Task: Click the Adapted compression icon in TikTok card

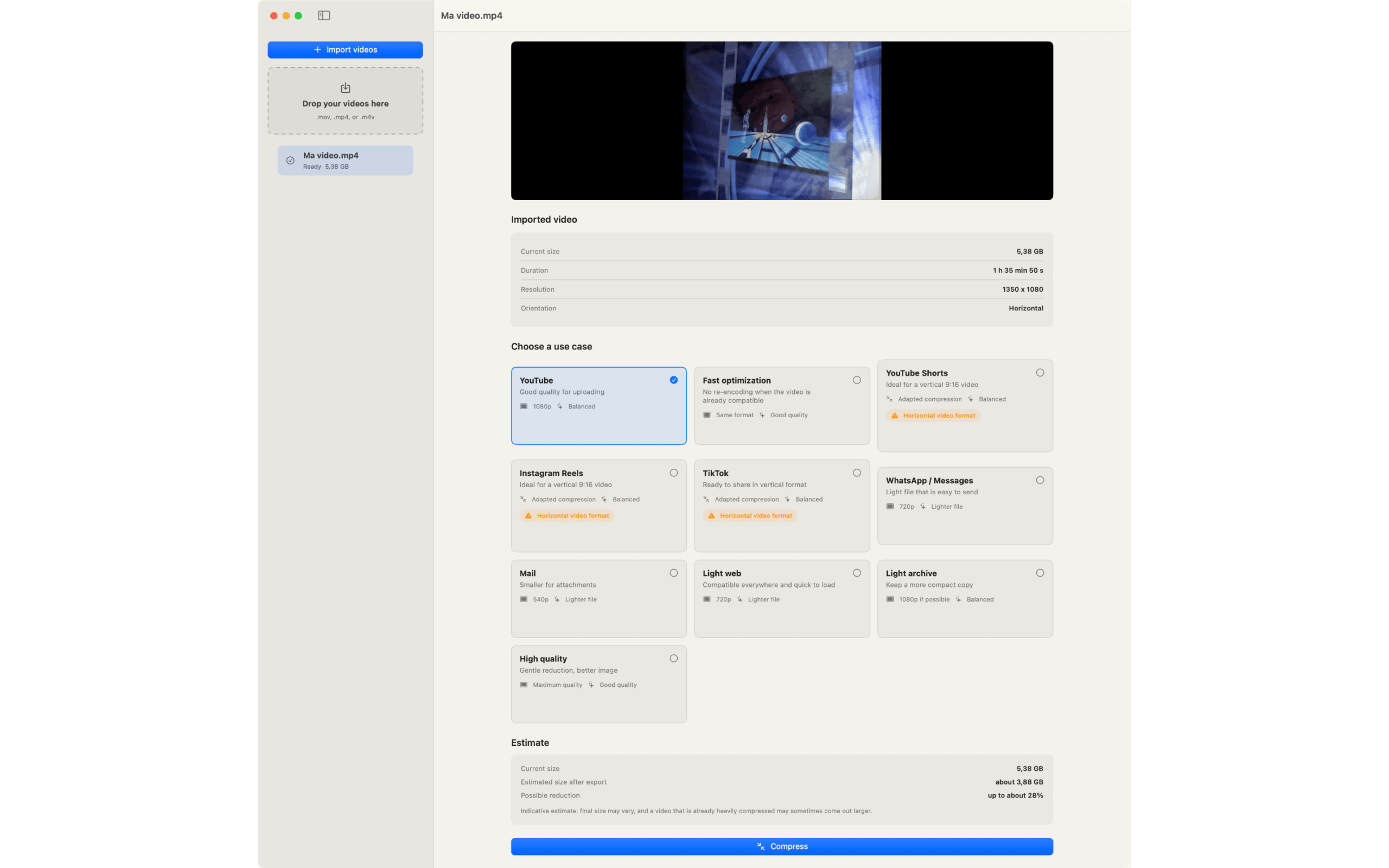Action: 706,500
